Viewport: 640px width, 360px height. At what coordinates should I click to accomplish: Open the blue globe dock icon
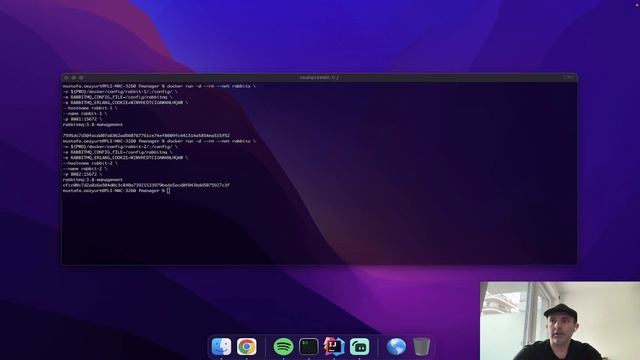pyautogui.click(x=396, y=347)
